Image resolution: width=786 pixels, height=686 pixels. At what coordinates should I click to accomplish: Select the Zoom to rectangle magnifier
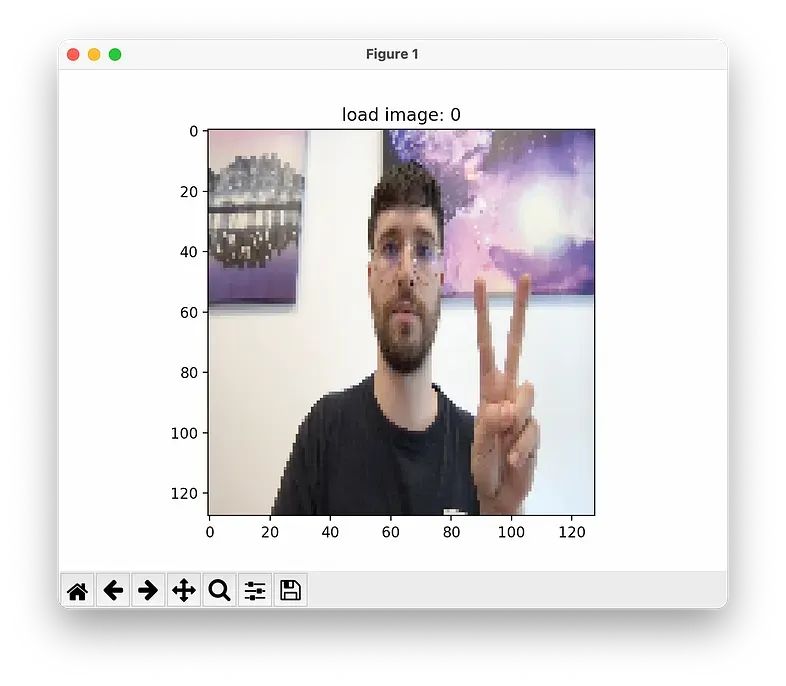pos(220,590)
